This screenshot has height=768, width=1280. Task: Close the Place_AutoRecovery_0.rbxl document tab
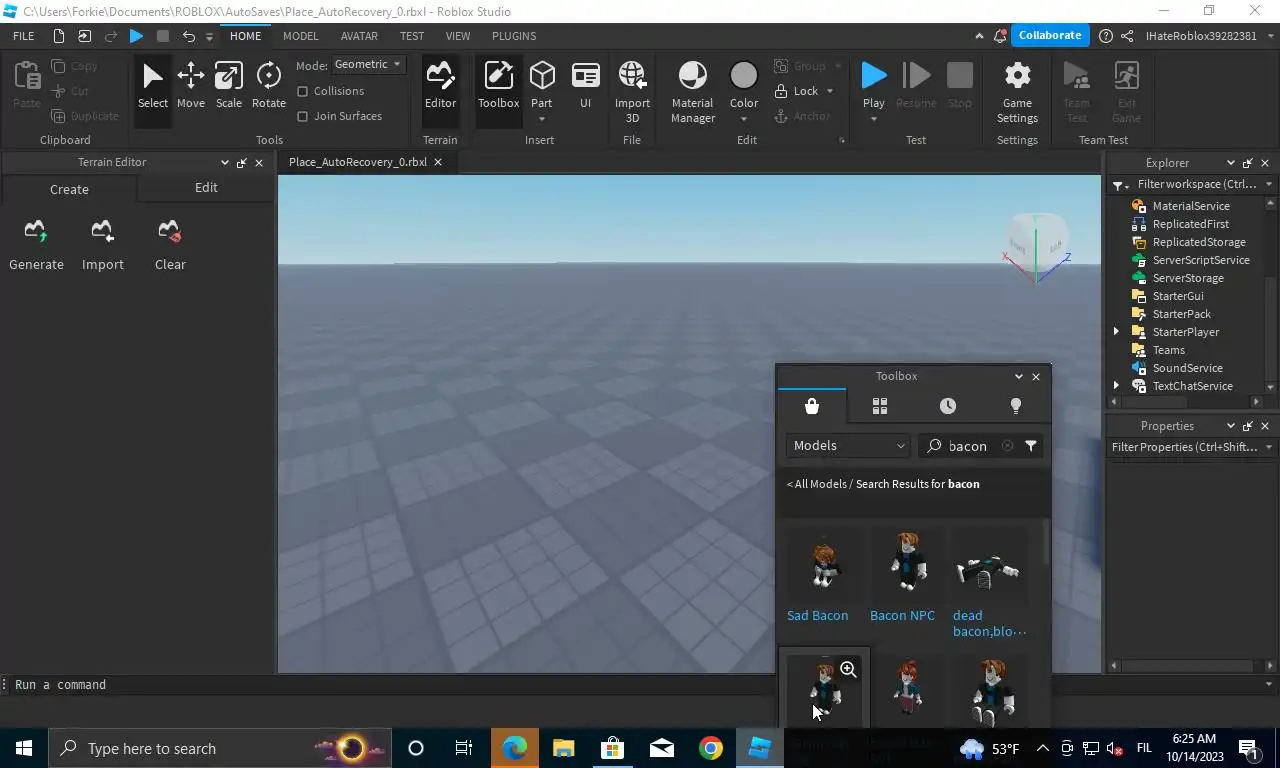pos(437,162)
